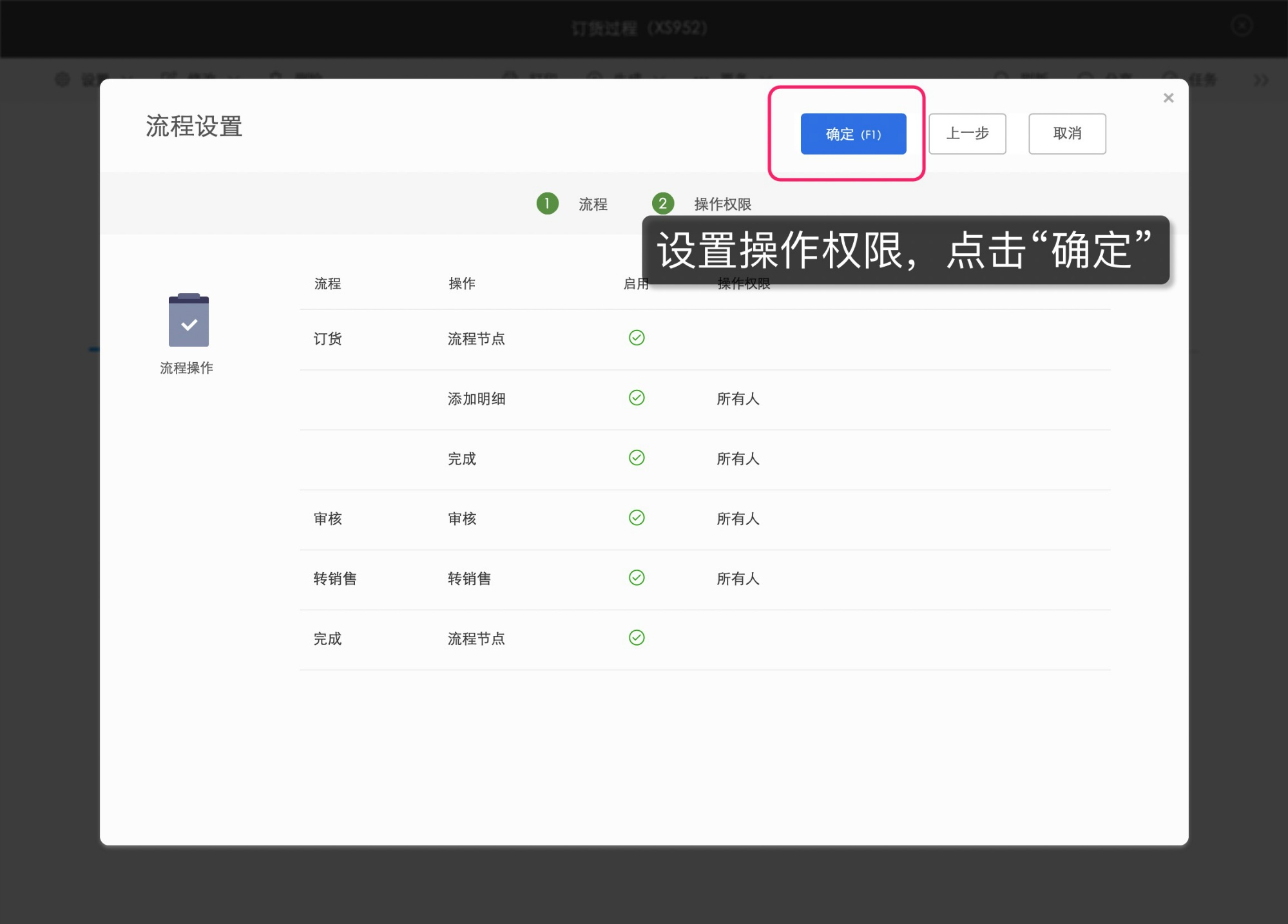Click 所有人 permission for 添加明细
The image size is (1288, 924).
(x=738, y=399)
